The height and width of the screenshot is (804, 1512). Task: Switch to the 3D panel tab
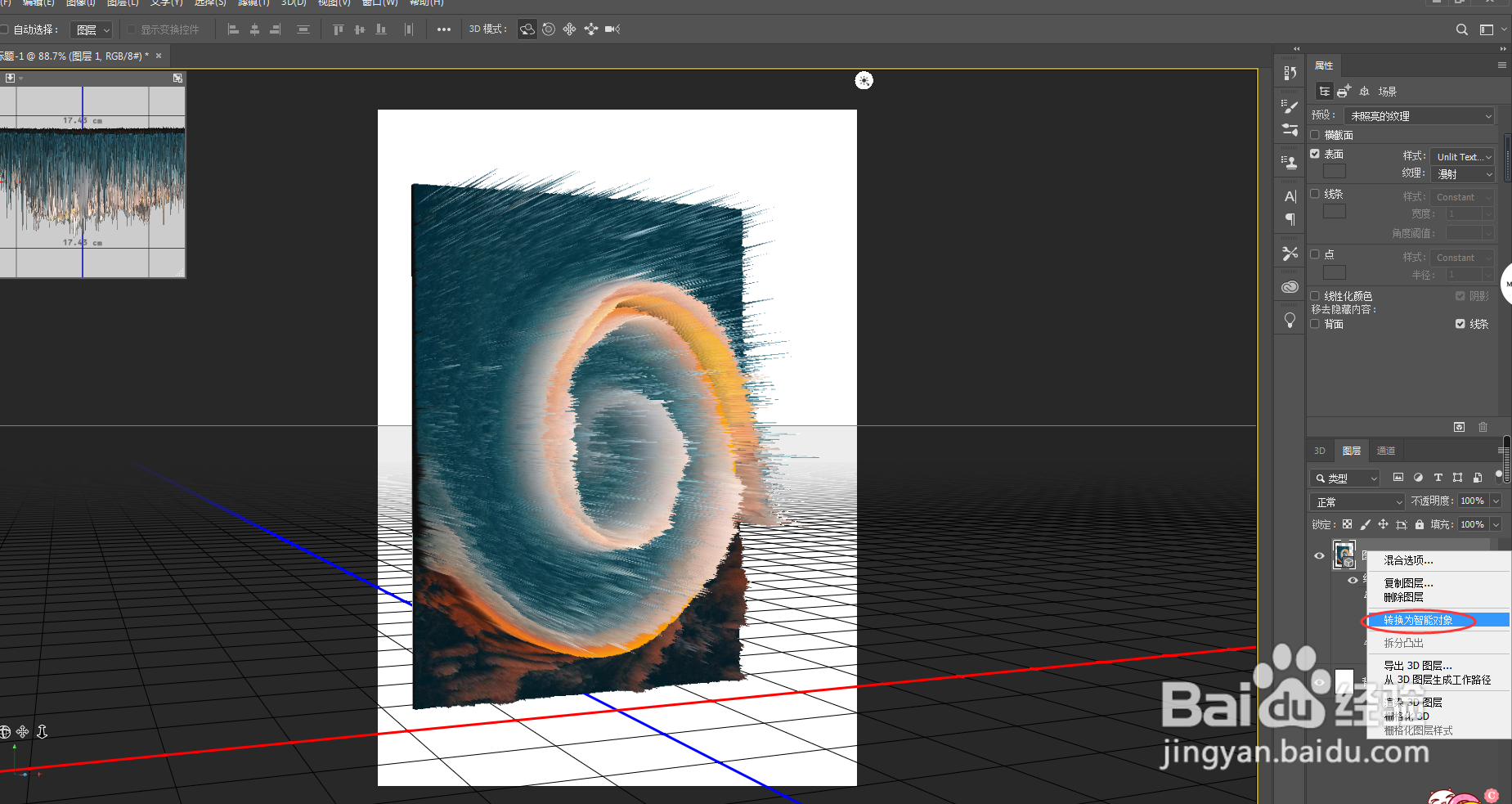(1320, 451)
